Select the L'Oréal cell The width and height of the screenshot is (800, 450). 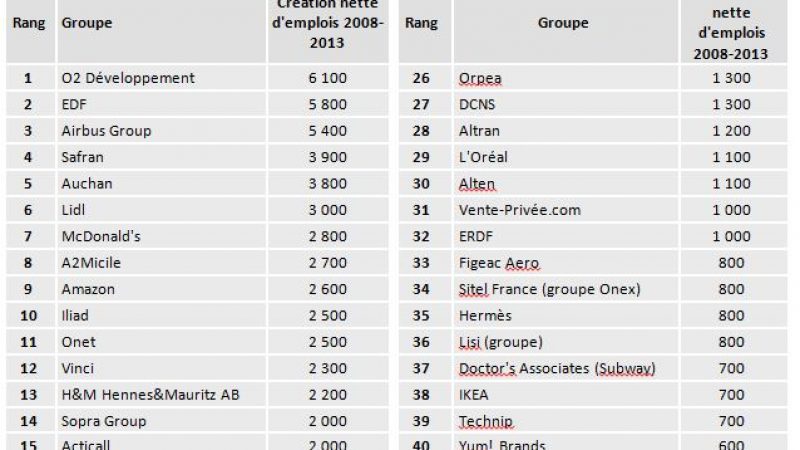pyautogui.click(x=483, y=157)
